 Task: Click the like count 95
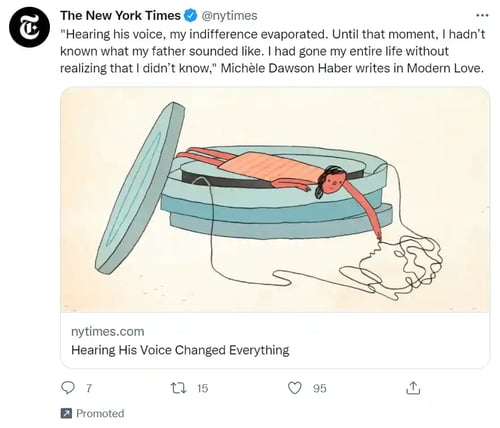click(320, 388)
